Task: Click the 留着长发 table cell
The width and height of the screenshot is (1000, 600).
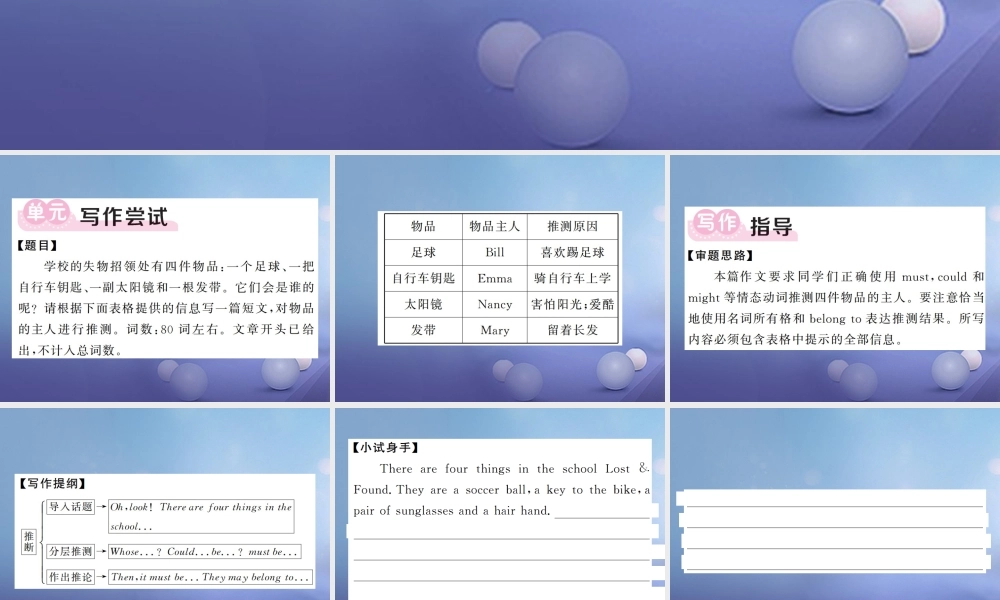Action: point(573,330)
